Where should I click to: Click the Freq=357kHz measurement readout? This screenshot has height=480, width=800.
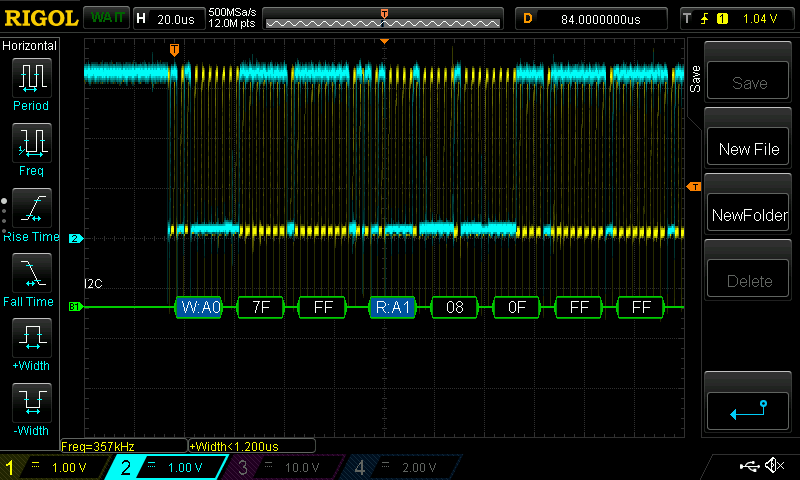(x=123, y=446)
